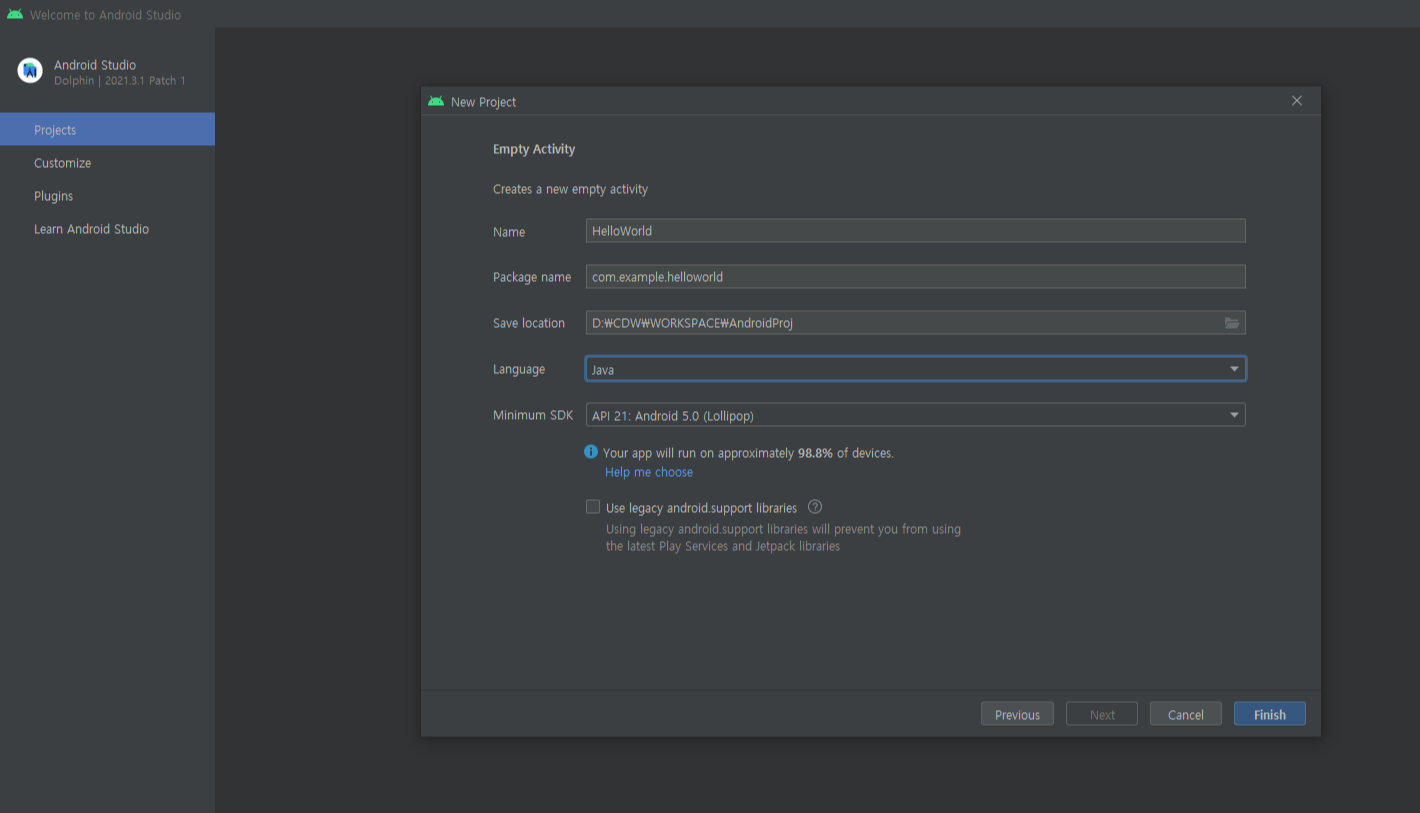Click the Finish button
Viewport: 1420px width, 813px height.
click(x=1270, y=714)
